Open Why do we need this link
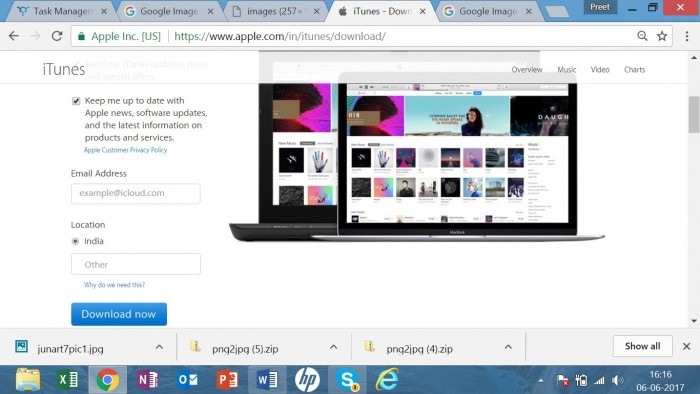This screenshot has height=394, width=700. (x=114, y=285)
